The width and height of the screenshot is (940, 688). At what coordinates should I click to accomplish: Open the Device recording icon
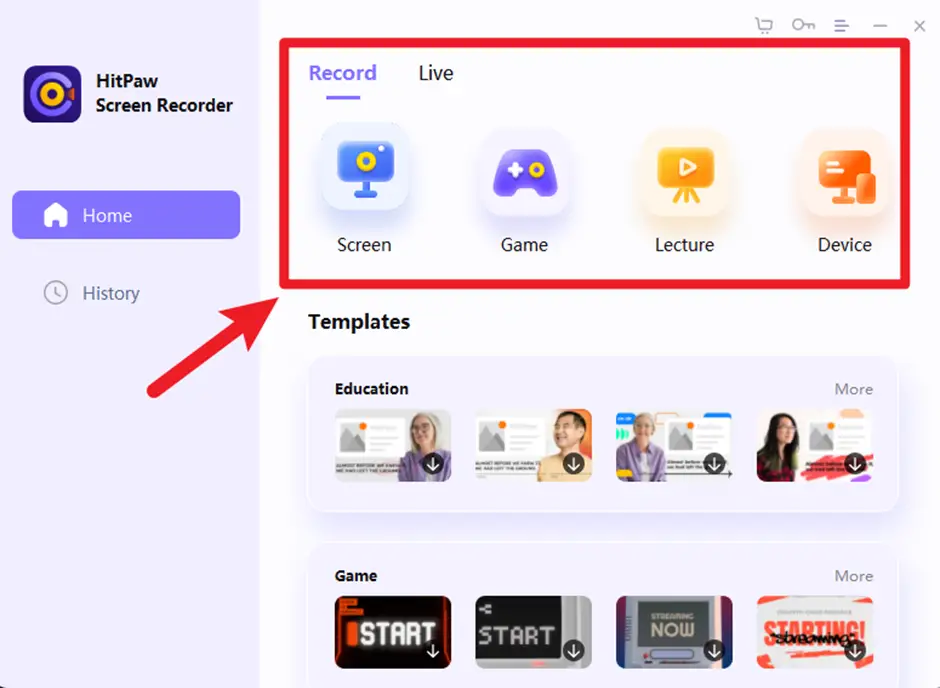[846, 174]
